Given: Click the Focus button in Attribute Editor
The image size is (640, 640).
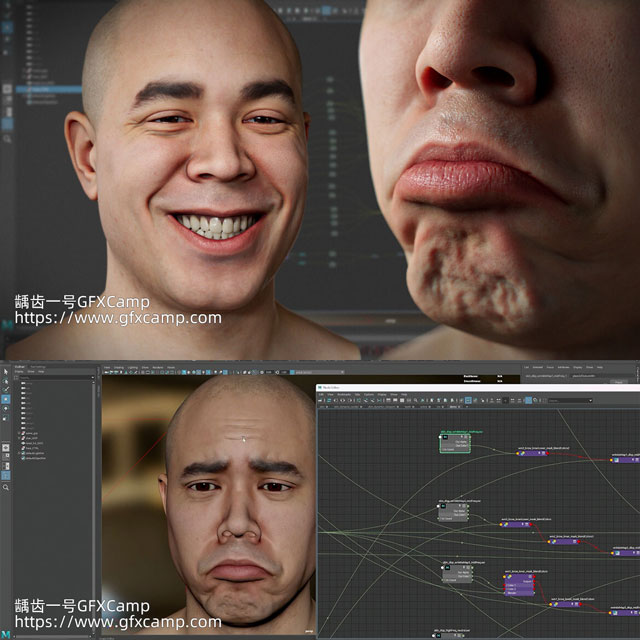Looking at the screenshot, I should [619, 382].
